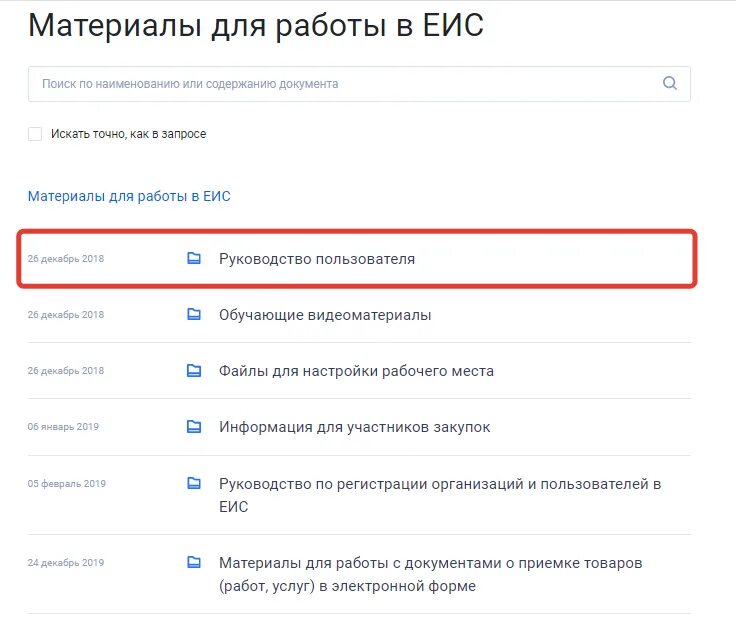This screenshot has height=621, width=736.
Task: Click folder icon beside Файлы для настройки рабочего места
Action: tap(194, 370)
